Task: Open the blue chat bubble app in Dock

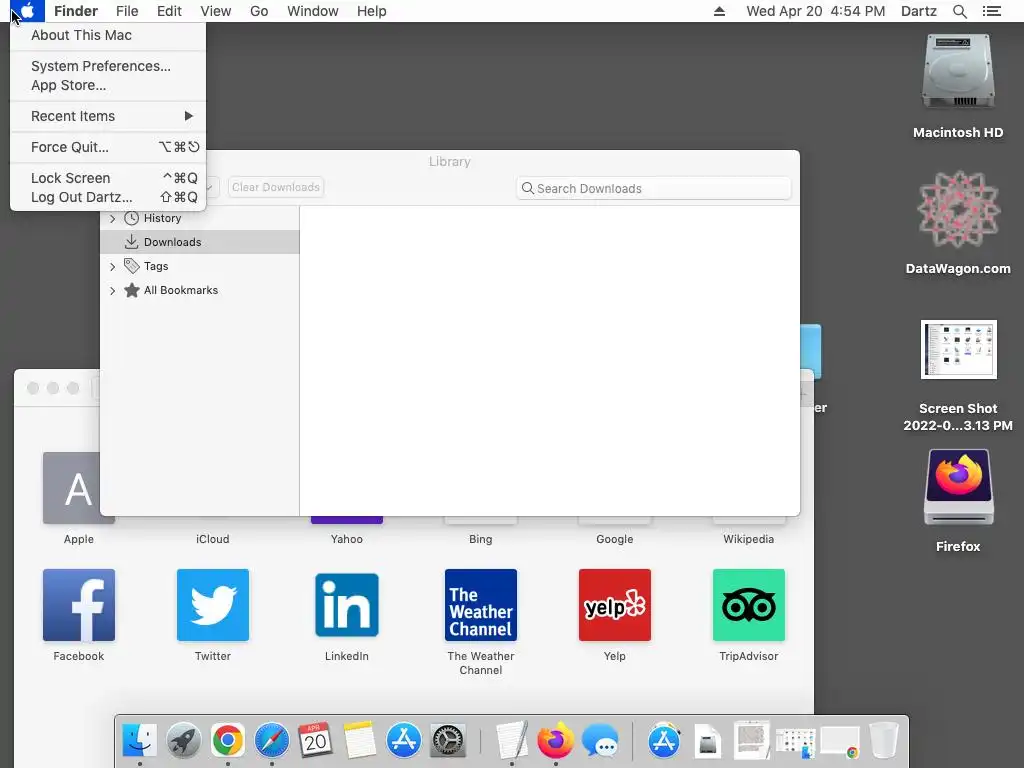Action: [600, 741]
